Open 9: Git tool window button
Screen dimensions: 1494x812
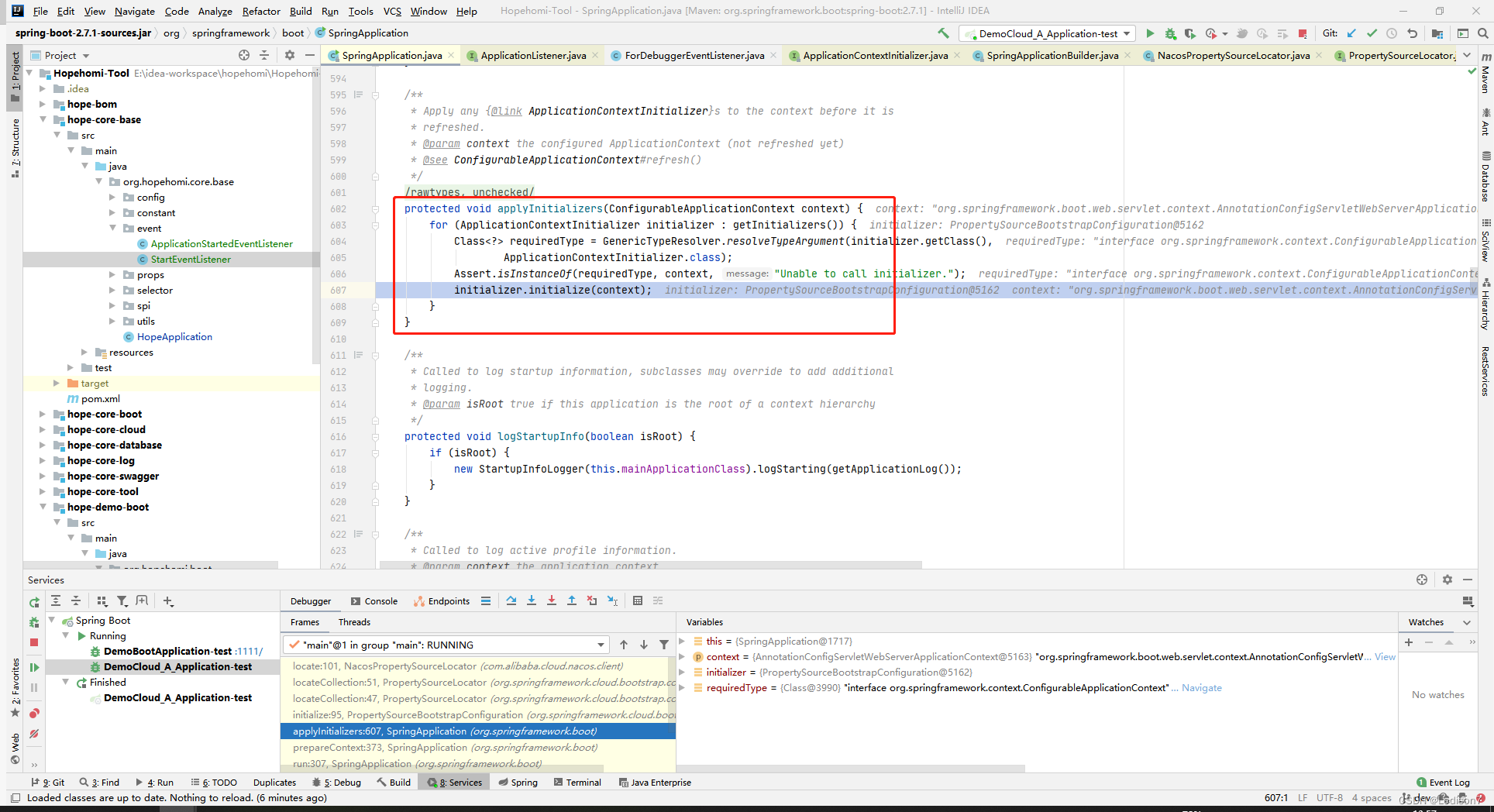coord(48,783)
